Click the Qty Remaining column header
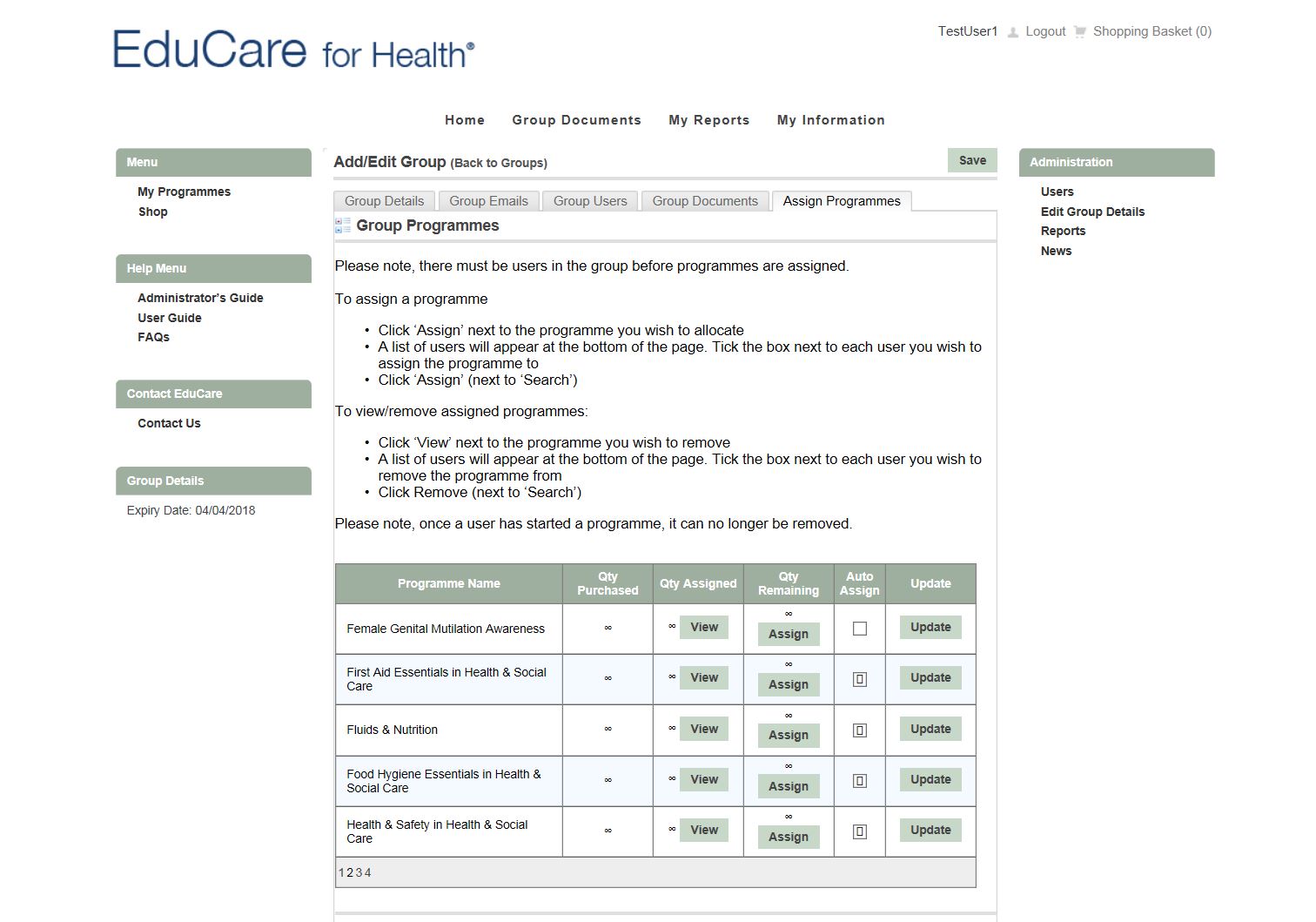Screen dimensions: 1316x922 point(789,583)
